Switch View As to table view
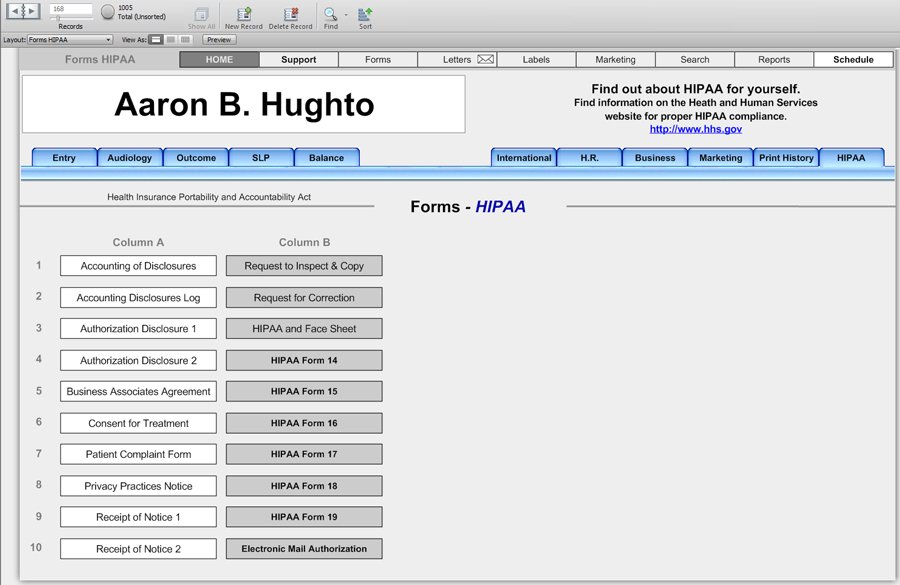The image size is (900, 585). pos(185,40)
